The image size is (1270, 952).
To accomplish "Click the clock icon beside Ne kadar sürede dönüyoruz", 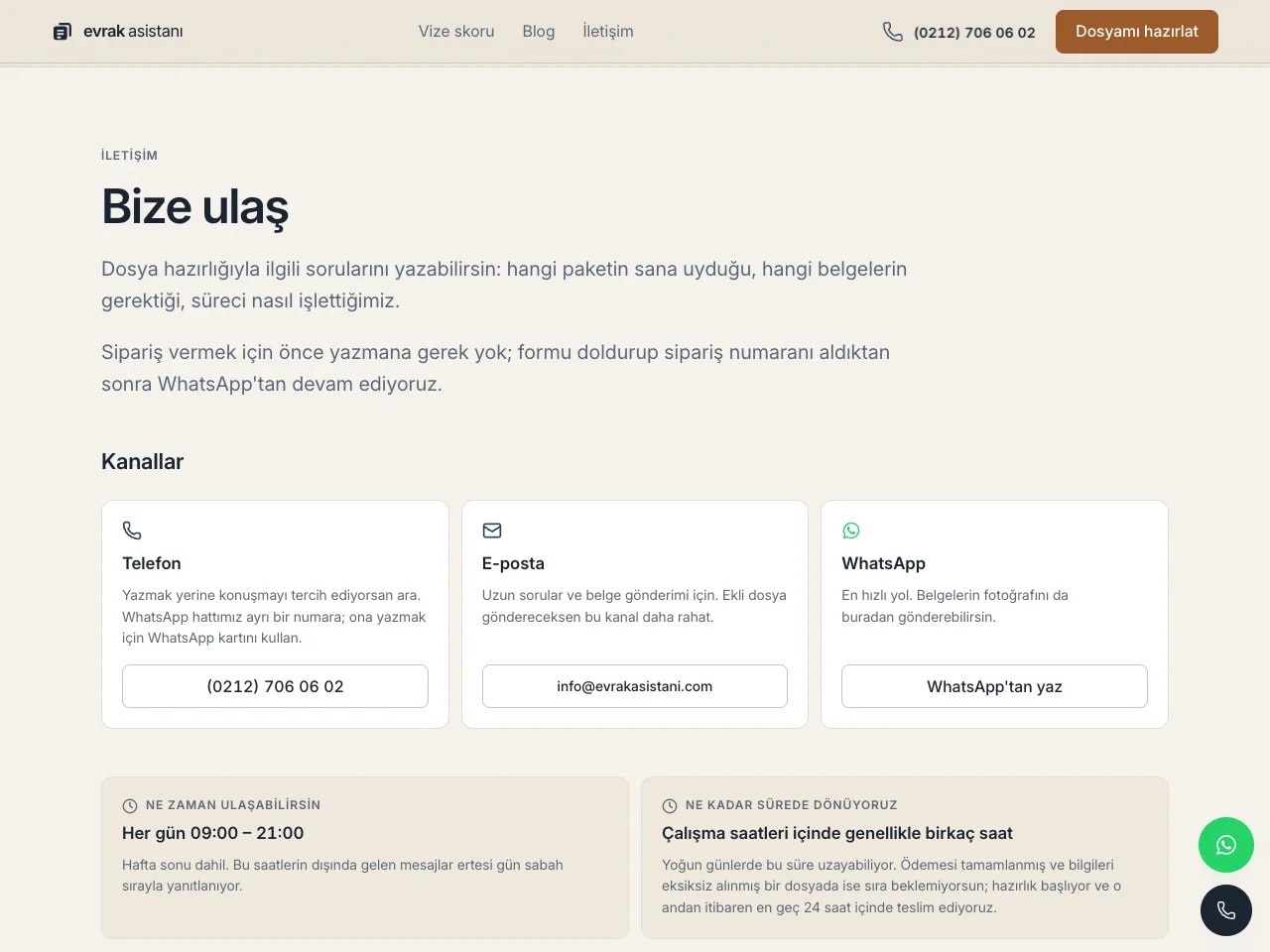I will pos(670,805).
